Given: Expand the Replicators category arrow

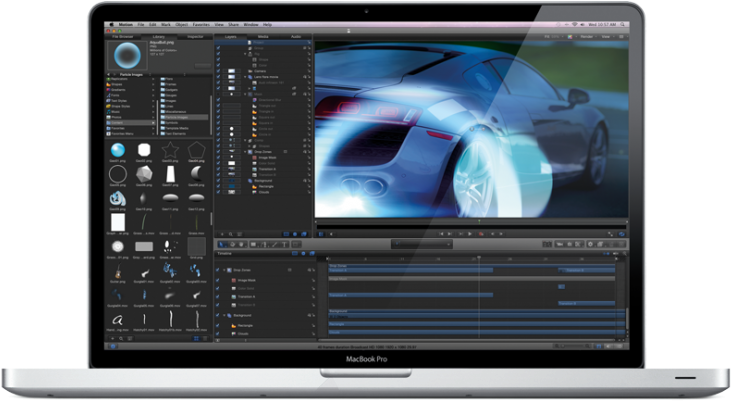Looking at the screenshot, I should (153, 79).
